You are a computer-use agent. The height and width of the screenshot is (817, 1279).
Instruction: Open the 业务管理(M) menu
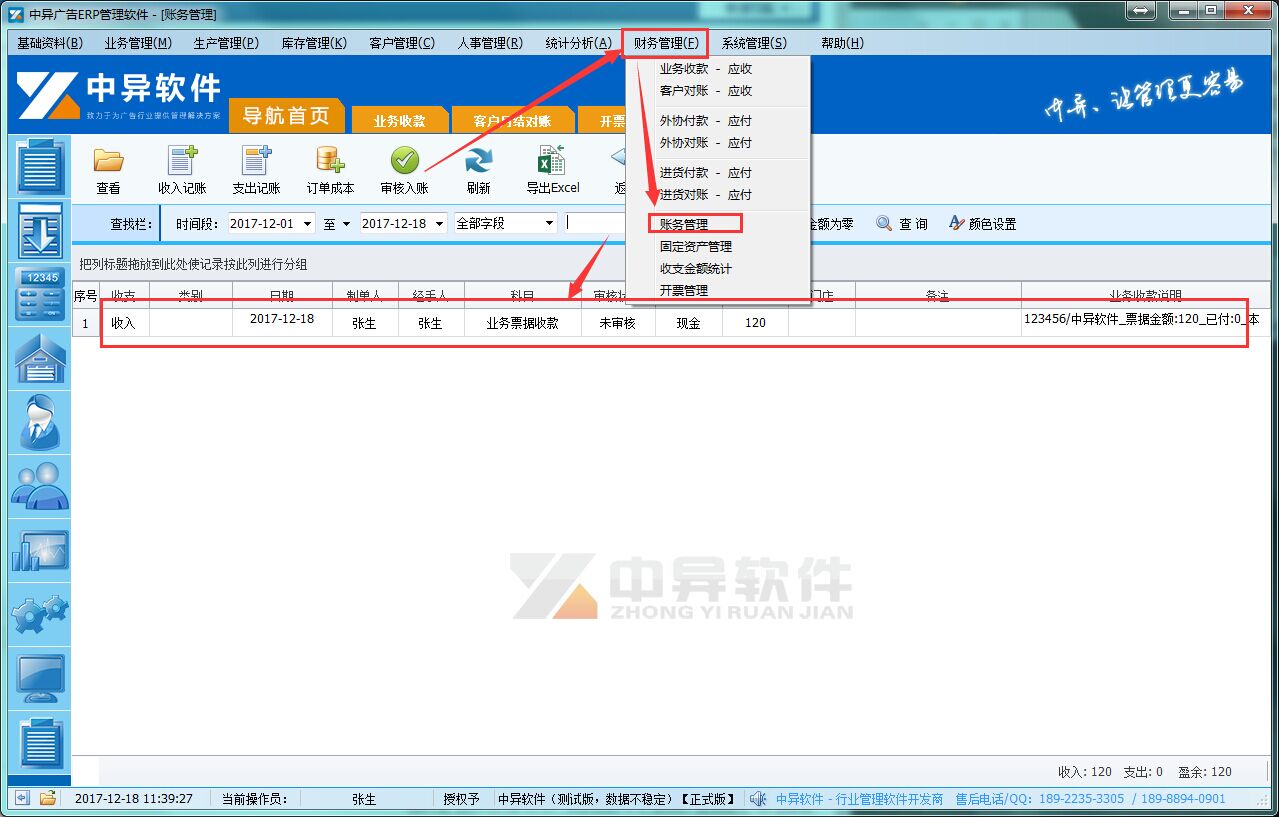click(138, 43)
